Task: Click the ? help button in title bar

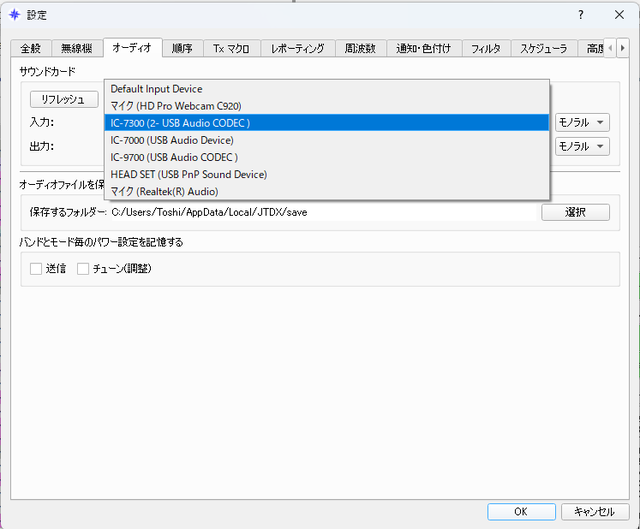Action: point(581,15)
